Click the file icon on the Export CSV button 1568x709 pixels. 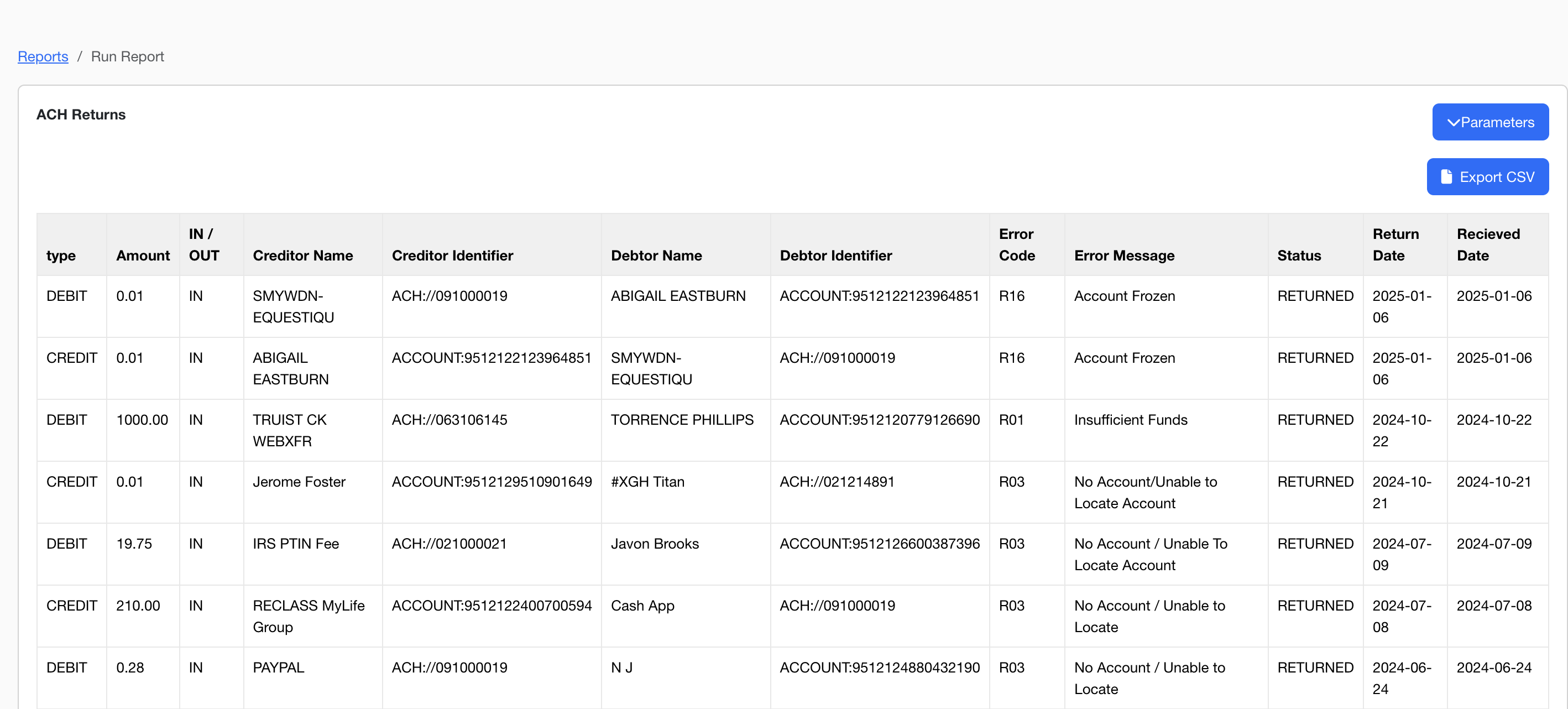coord(1446,176)
